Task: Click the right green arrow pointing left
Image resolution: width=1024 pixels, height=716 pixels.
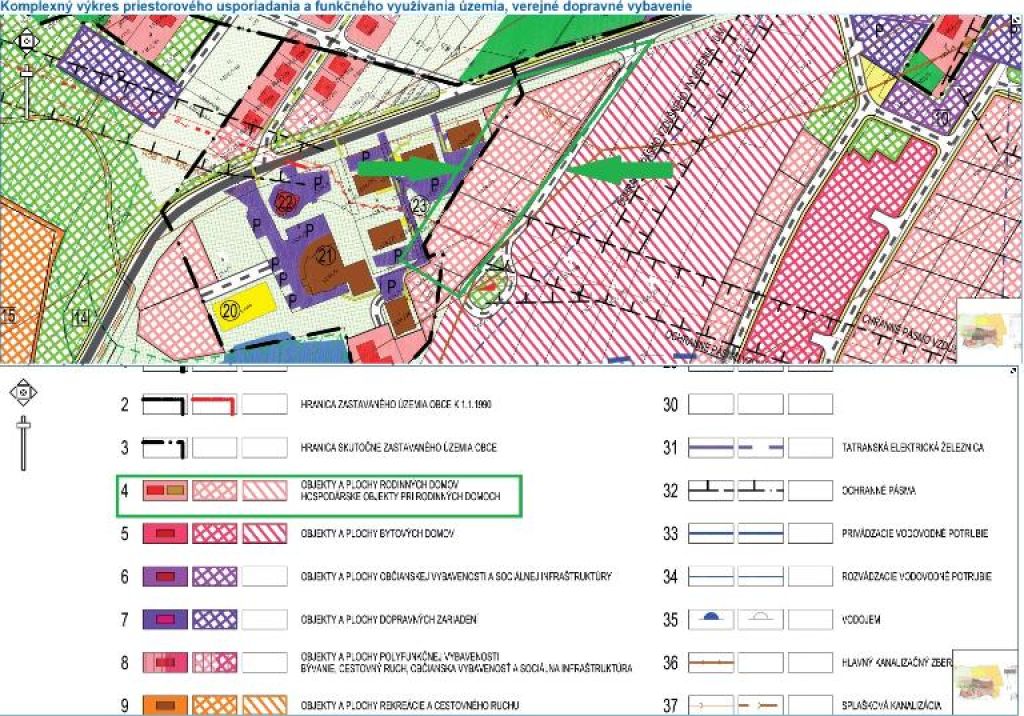Action: [620, 170]
